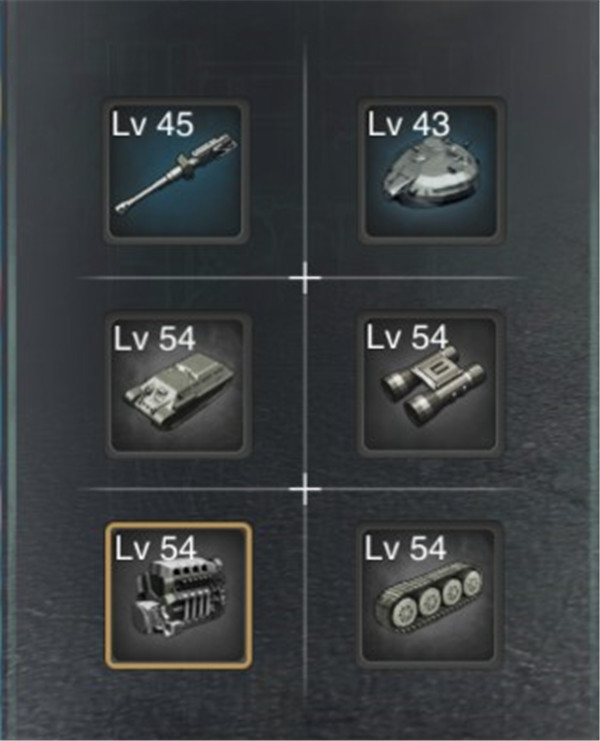The image size is (600, 741).
Task: Open the tank hull armor slot
Action: [177, 384]
